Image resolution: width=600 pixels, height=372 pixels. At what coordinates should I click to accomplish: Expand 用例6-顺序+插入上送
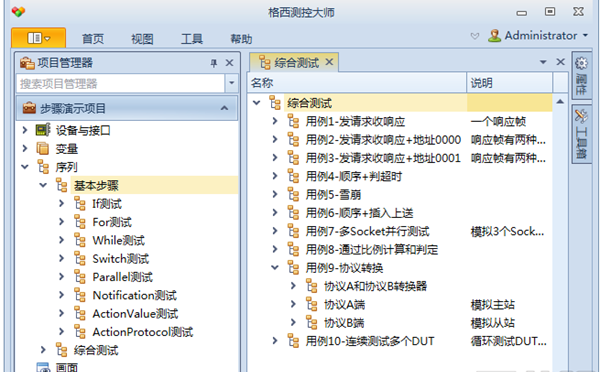pyautogui.click(x=275, y=212)
